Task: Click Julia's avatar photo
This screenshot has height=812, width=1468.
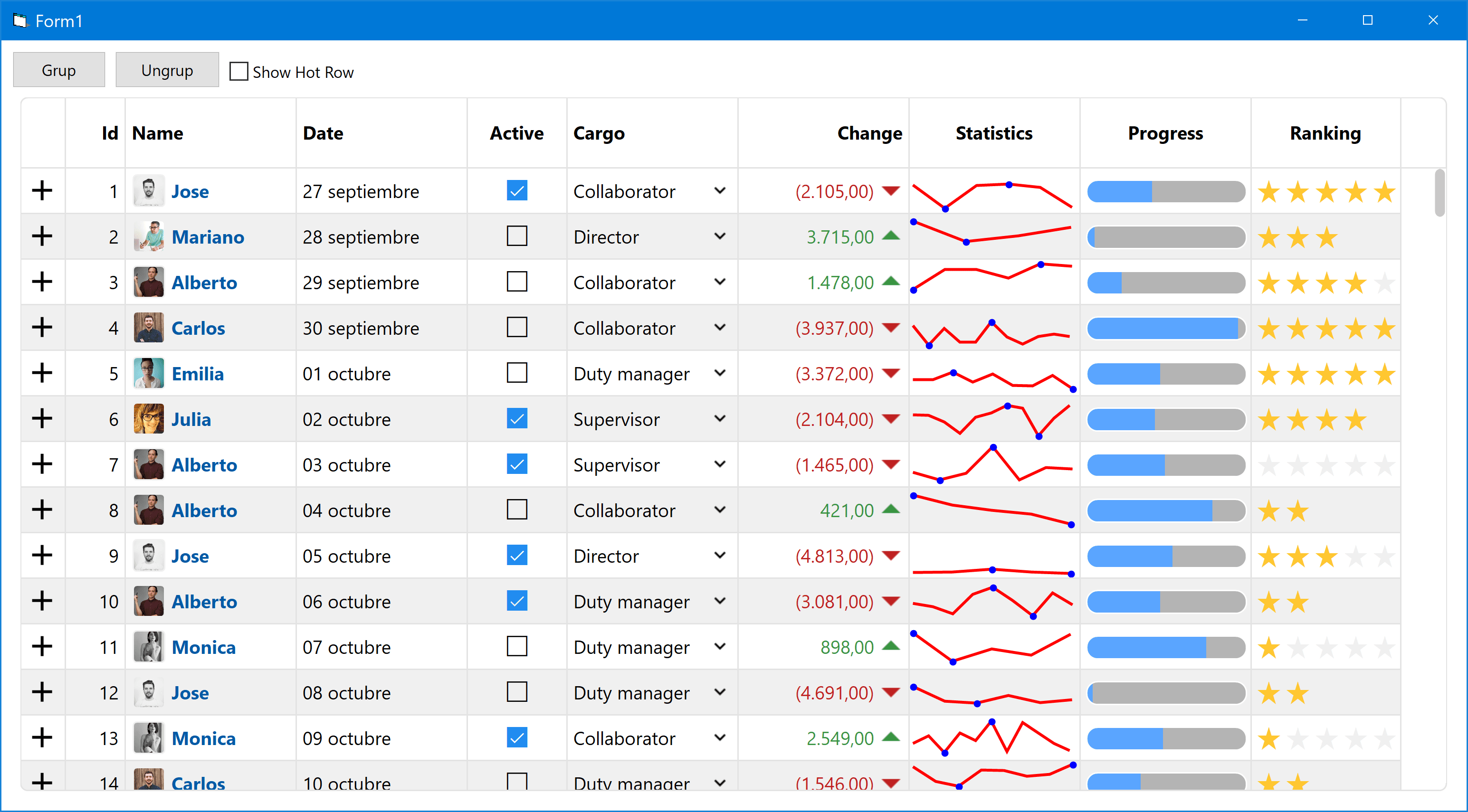Action: tap(149, 419)
